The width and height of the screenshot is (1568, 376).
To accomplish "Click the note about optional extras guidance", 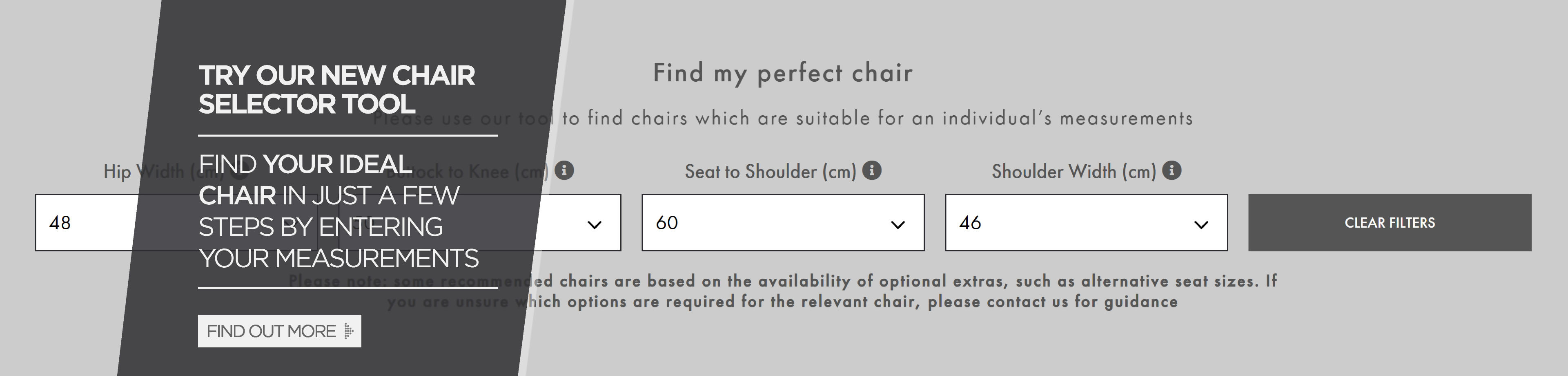I will click(783, 291).
